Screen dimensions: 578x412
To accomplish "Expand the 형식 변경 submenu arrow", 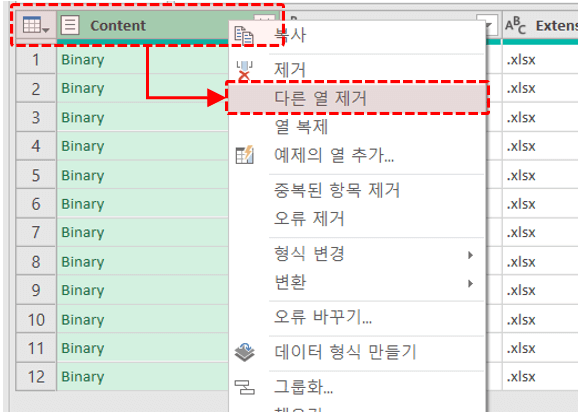I will click(470, 255).
